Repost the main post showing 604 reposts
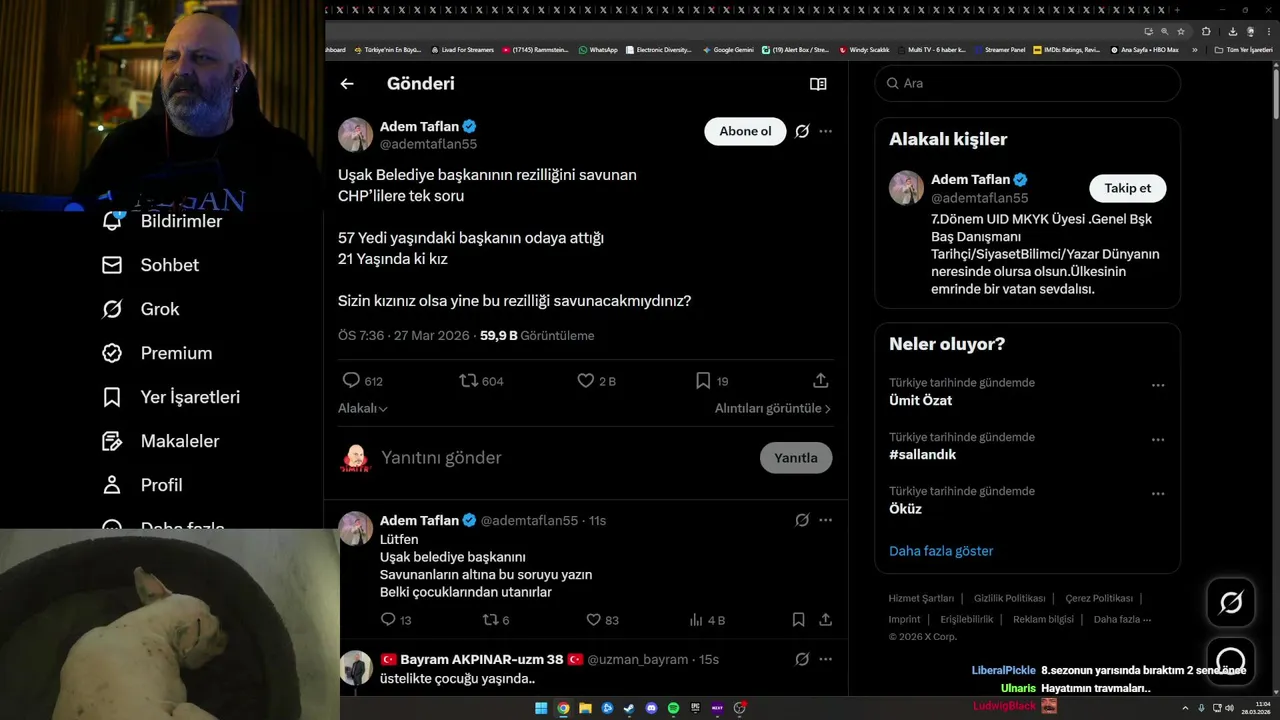Image resolution: width=1280 pixels, height=720 pixels. (481, 381)
